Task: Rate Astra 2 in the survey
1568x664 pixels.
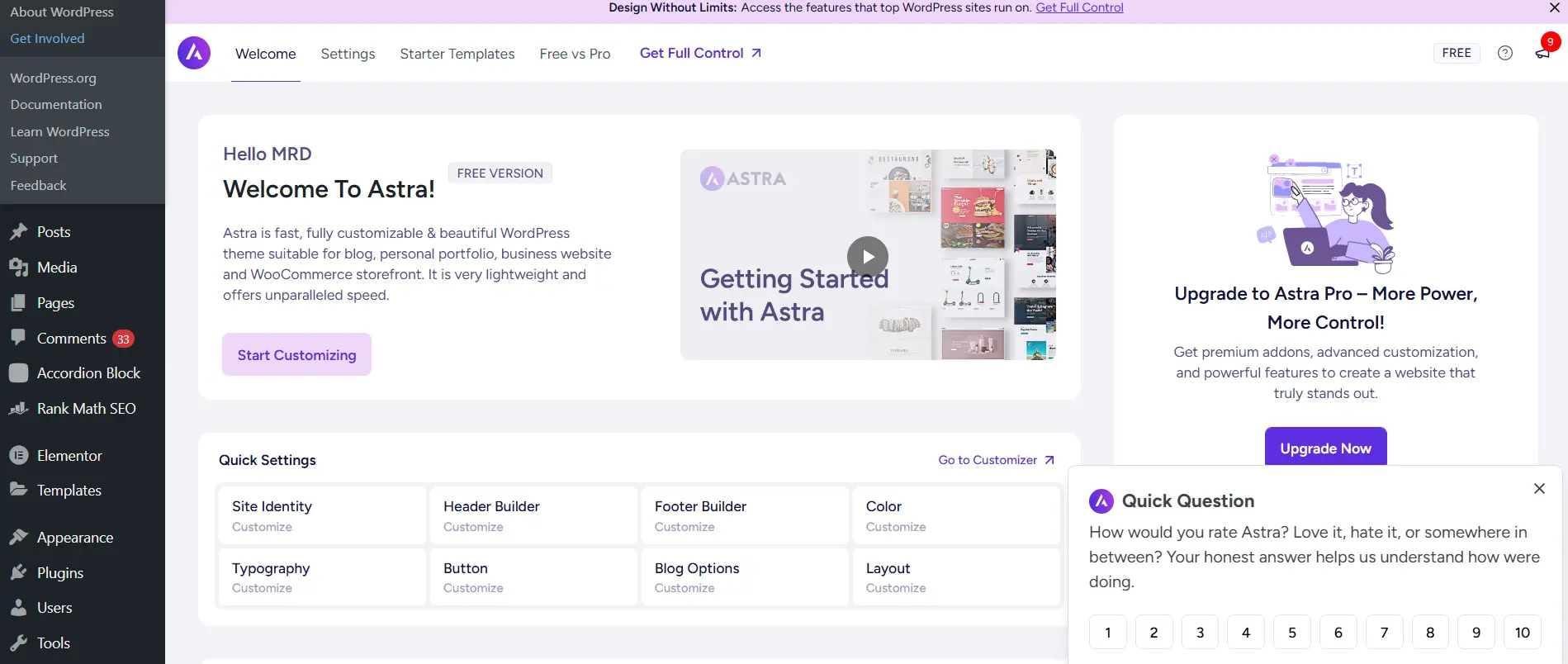Action: point(1153,633)
